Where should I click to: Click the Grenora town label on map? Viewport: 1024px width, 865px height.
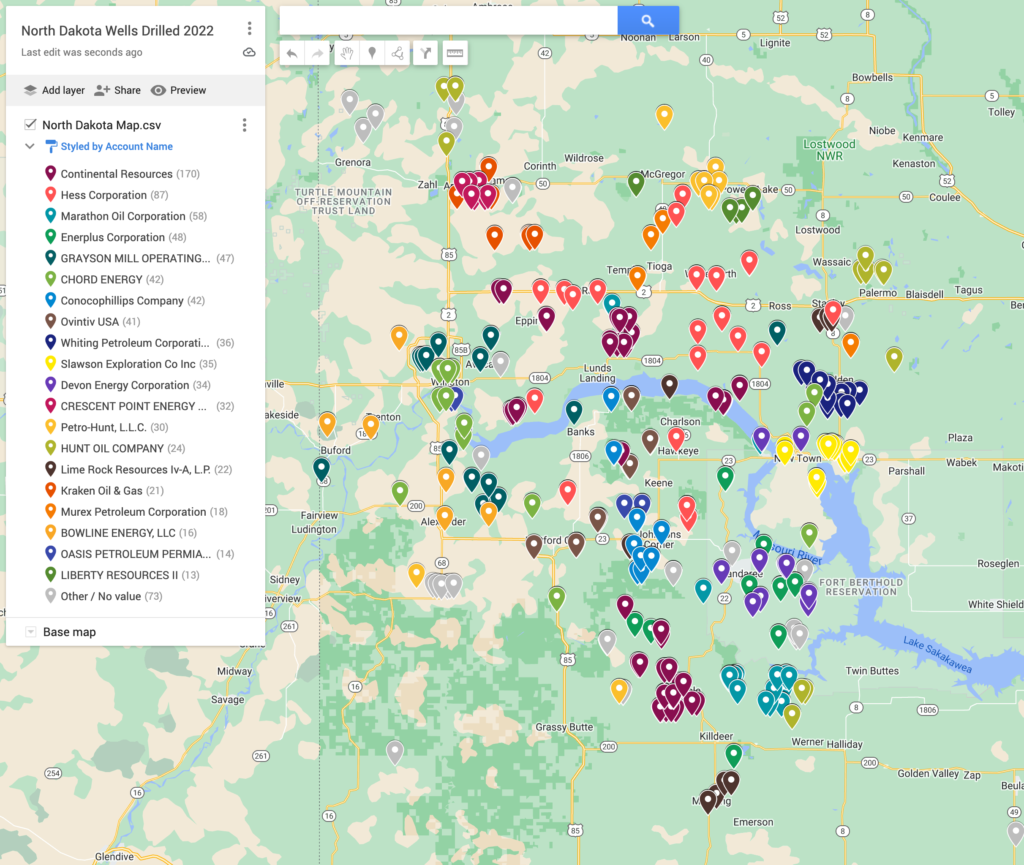tap(353, 162)
